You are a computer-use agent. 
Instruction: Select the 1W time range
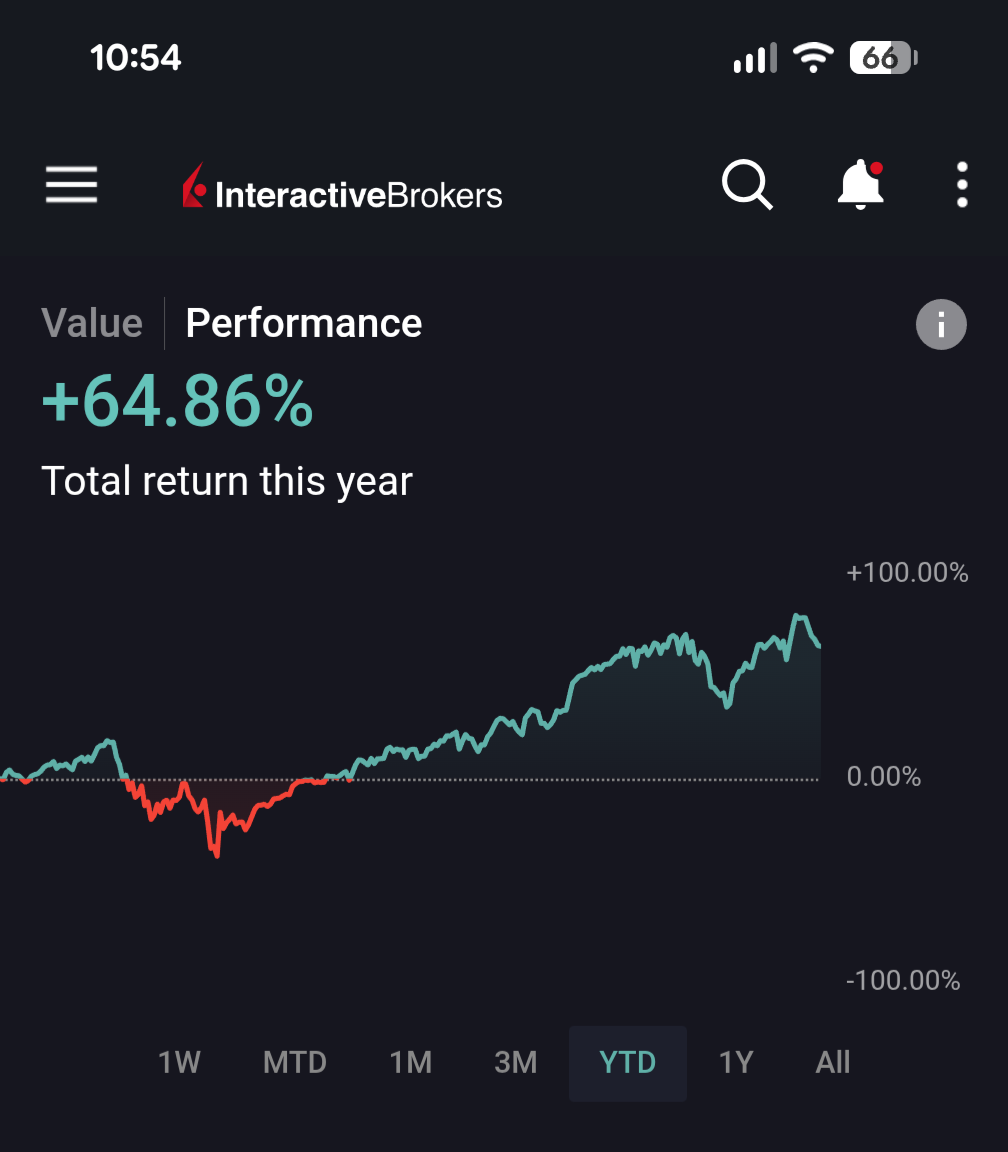(180, 1062)
